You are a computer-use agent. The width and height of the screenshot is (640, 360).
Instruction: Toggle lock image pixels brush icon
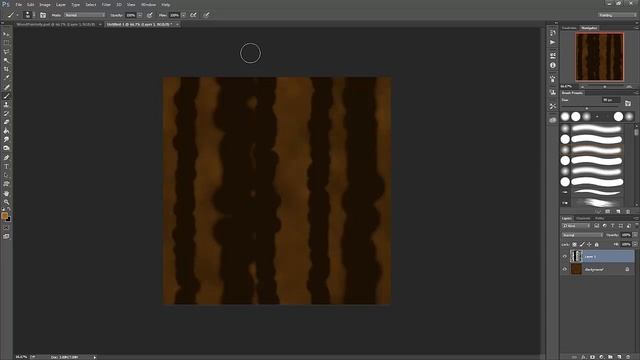[582, 244]
